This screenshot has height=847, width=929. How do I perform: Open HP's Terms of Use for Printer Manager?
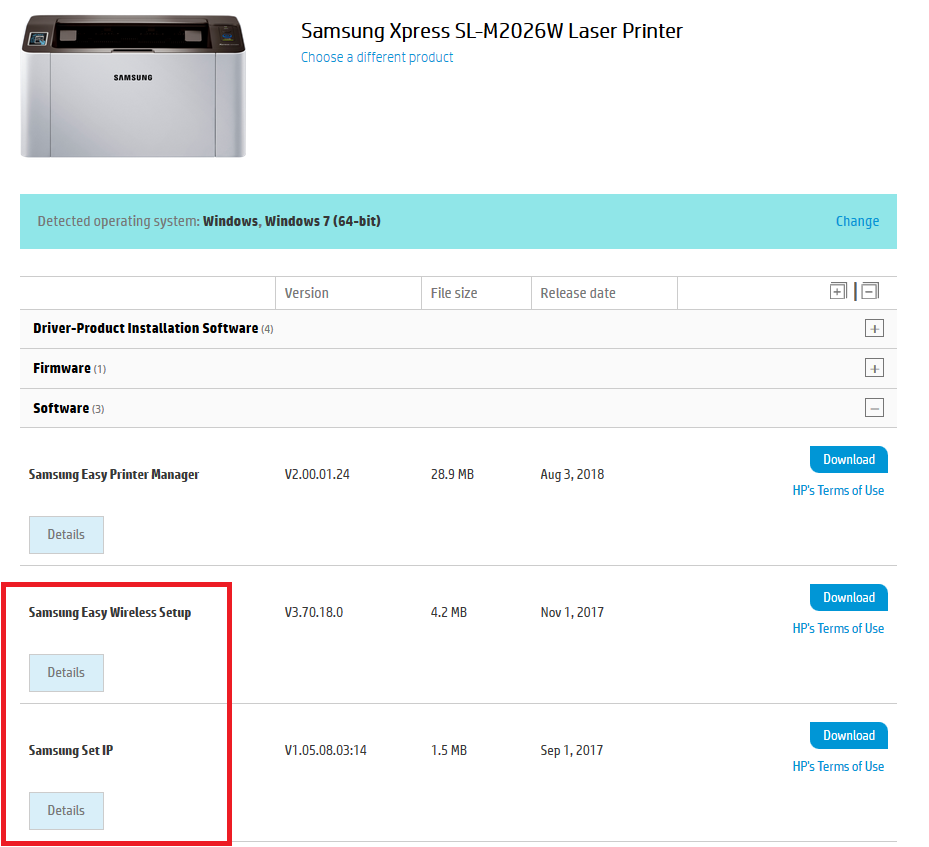(x=838, y=491)
